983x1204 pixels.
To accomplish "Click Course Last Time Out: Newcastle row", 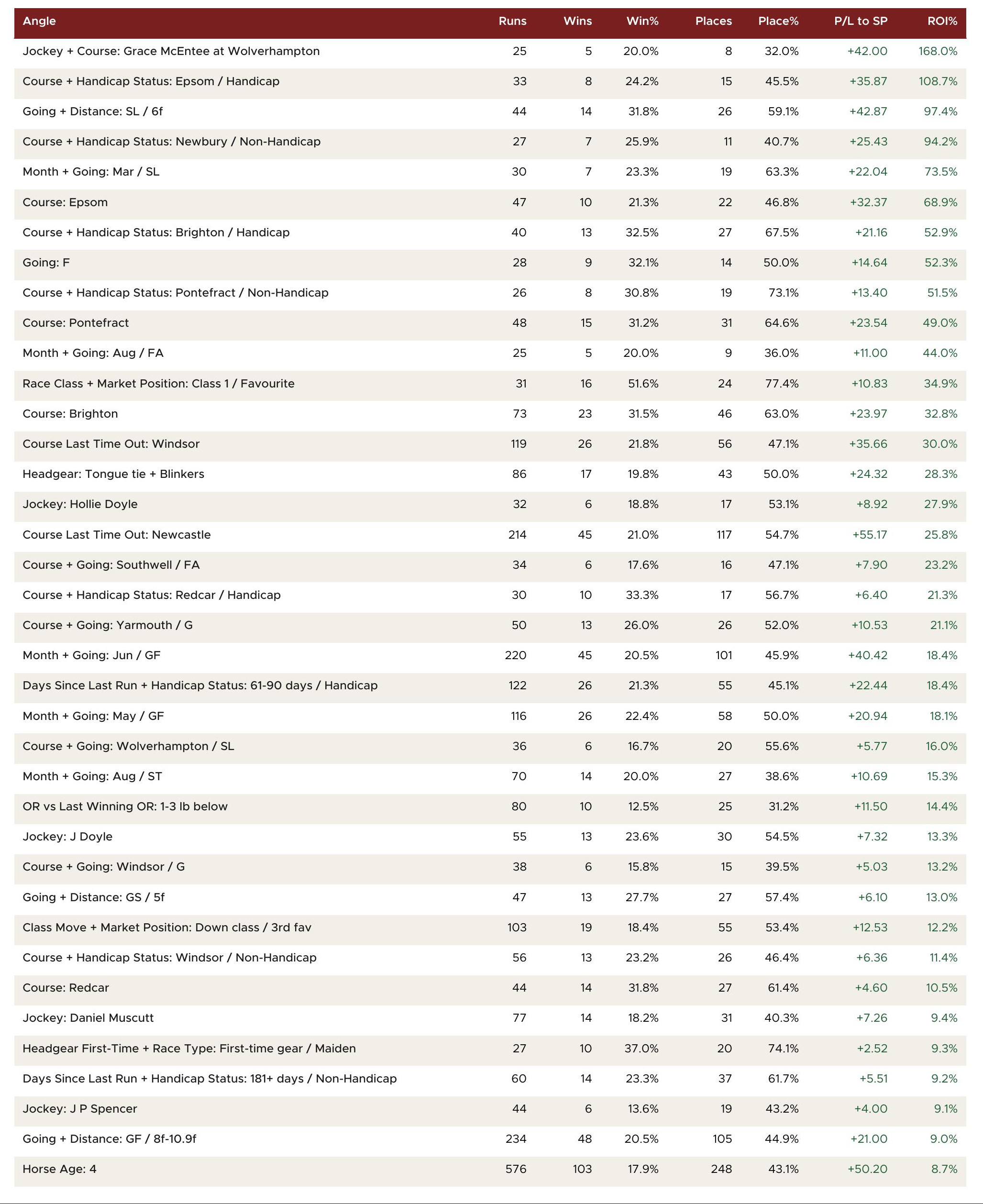I will 490,535.
